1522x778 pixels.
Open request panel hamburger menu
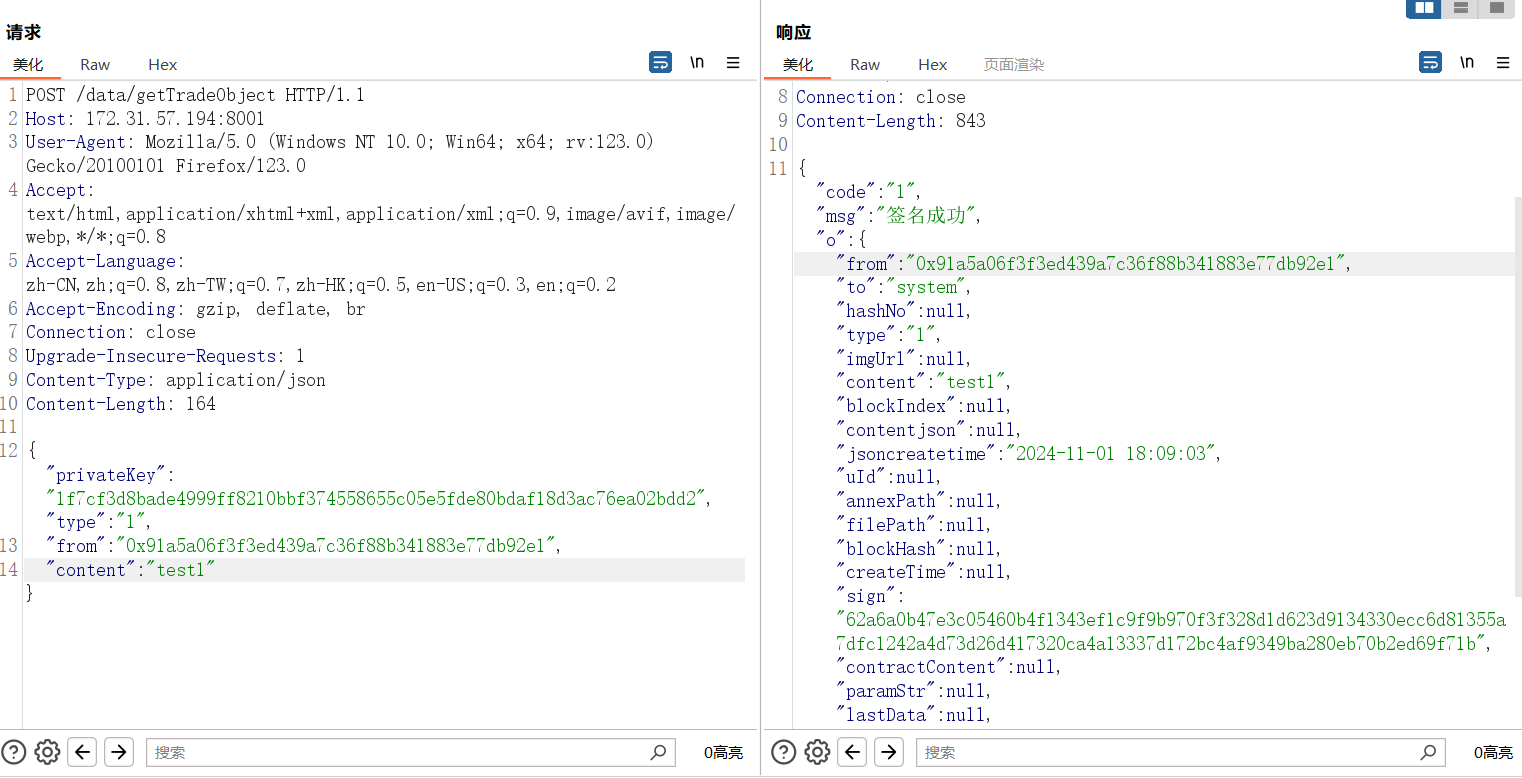(733, 63)
